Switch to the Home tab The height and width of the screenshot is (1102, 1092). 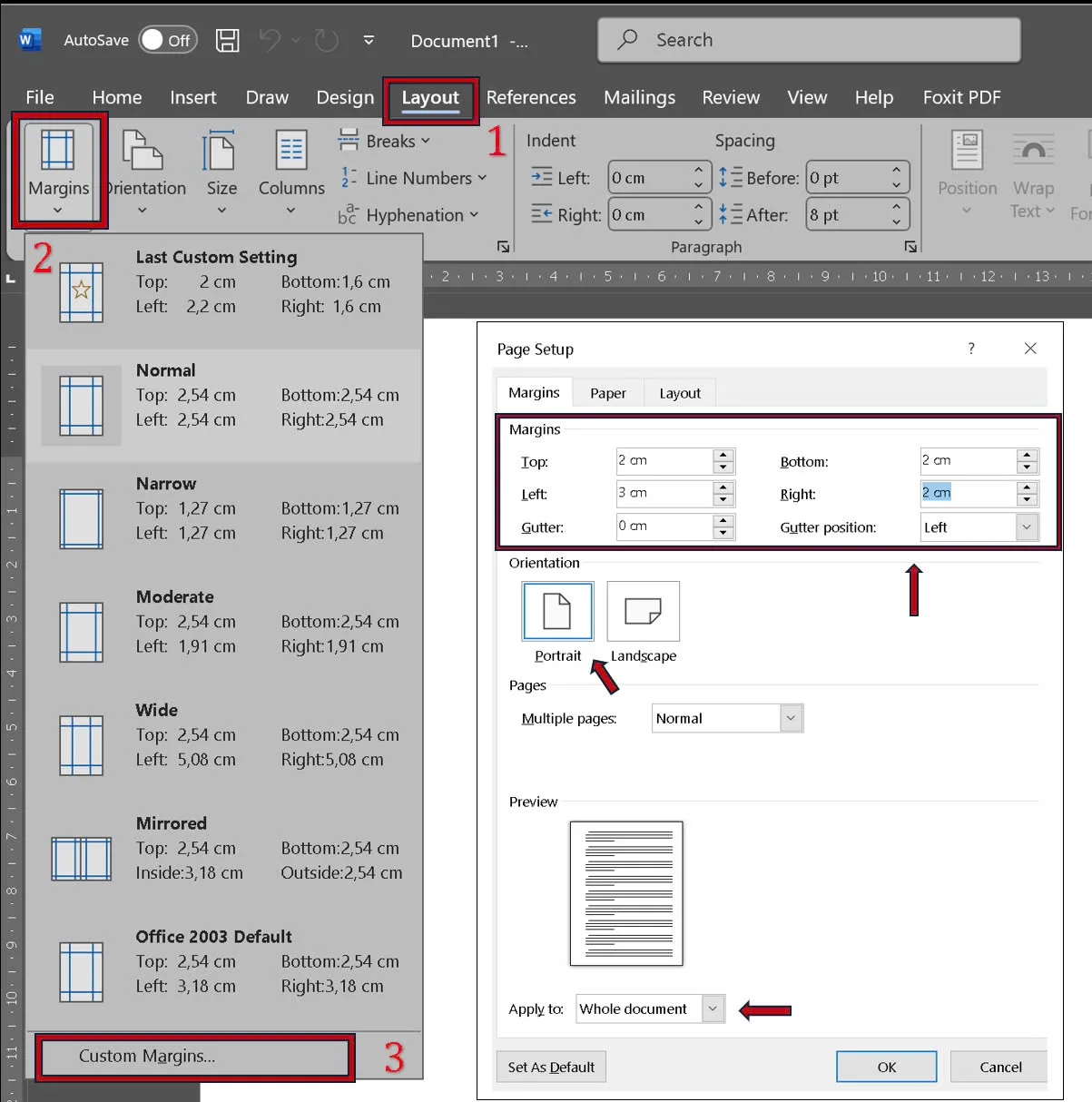(x=117, y=97)
